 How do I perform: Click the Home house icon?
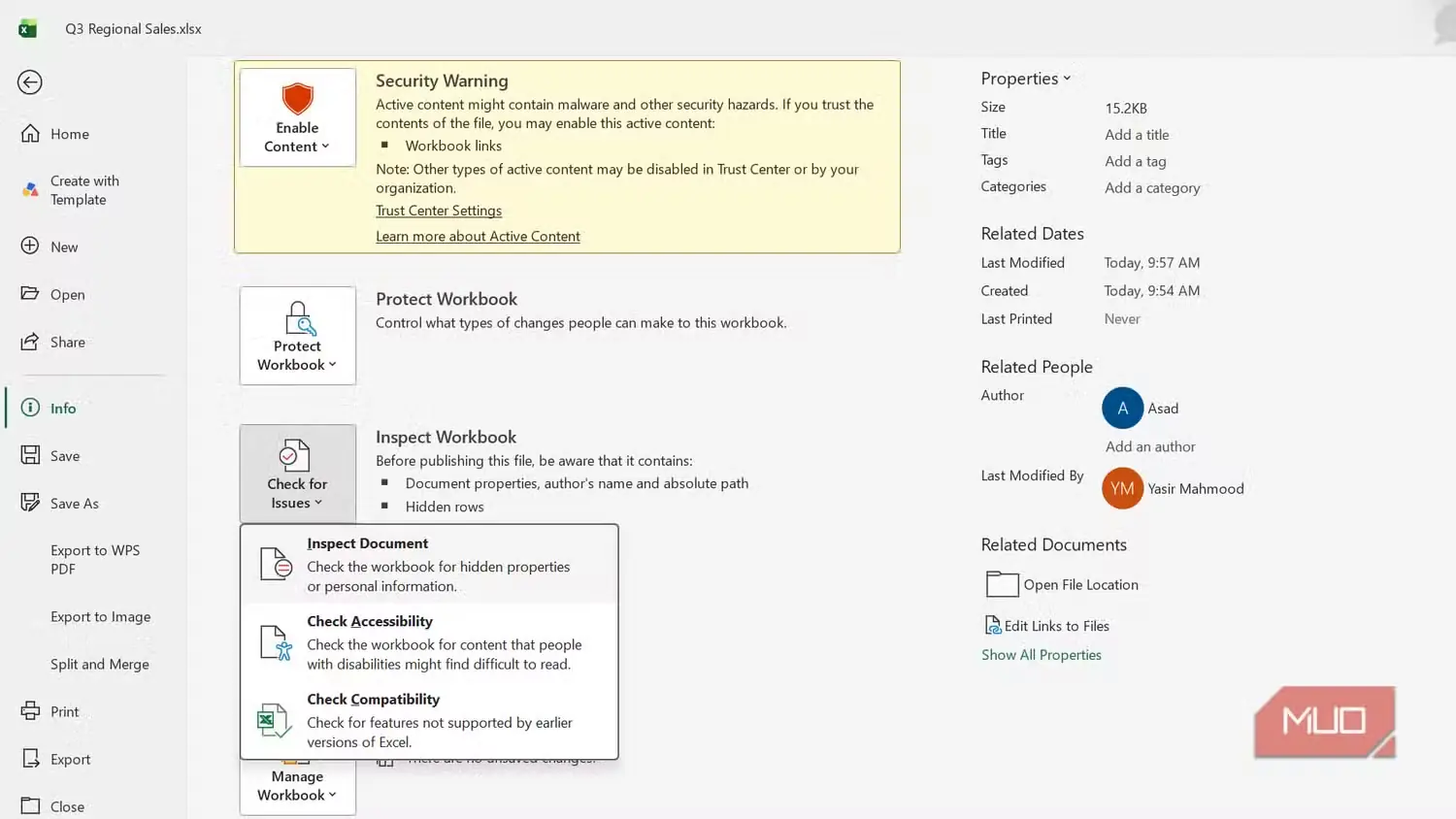30,133
